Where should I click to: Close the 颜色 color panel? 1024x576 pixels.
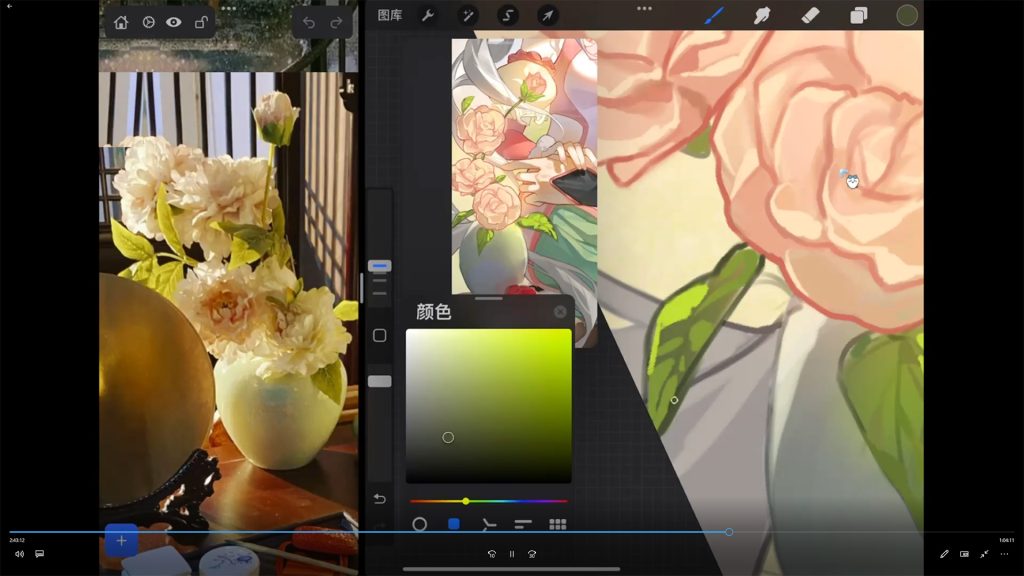(x=560, y=312)
